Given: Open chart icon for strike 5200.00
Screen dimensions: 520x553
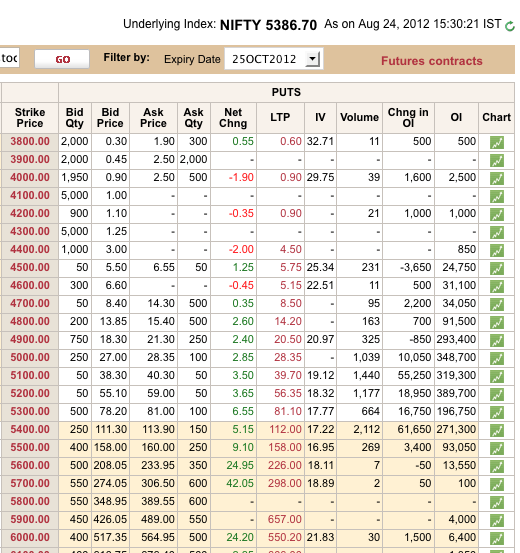Looking at the screenshot, I should [497, 394].
